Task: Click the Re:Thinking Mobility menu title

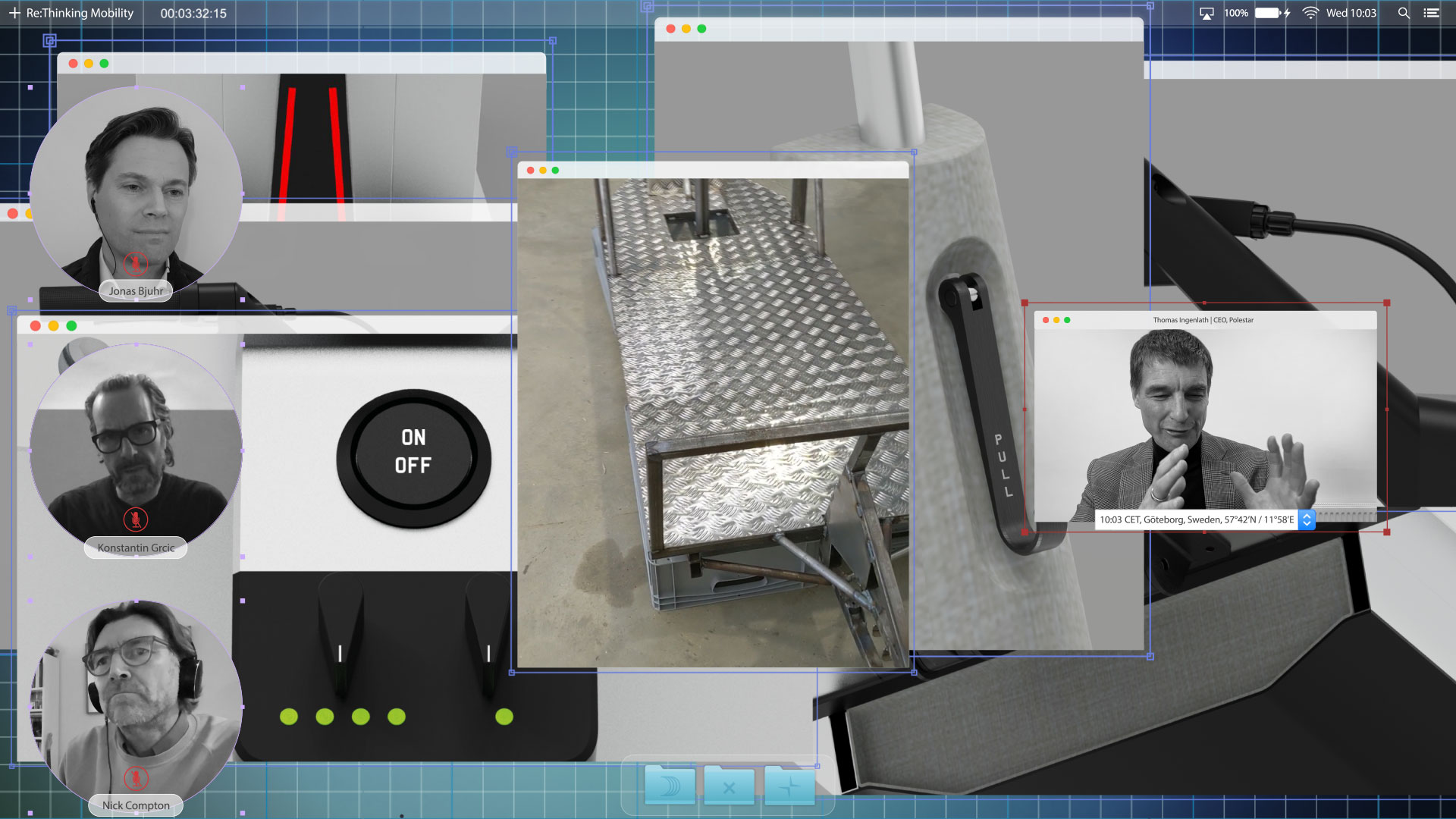Action: 80,13
